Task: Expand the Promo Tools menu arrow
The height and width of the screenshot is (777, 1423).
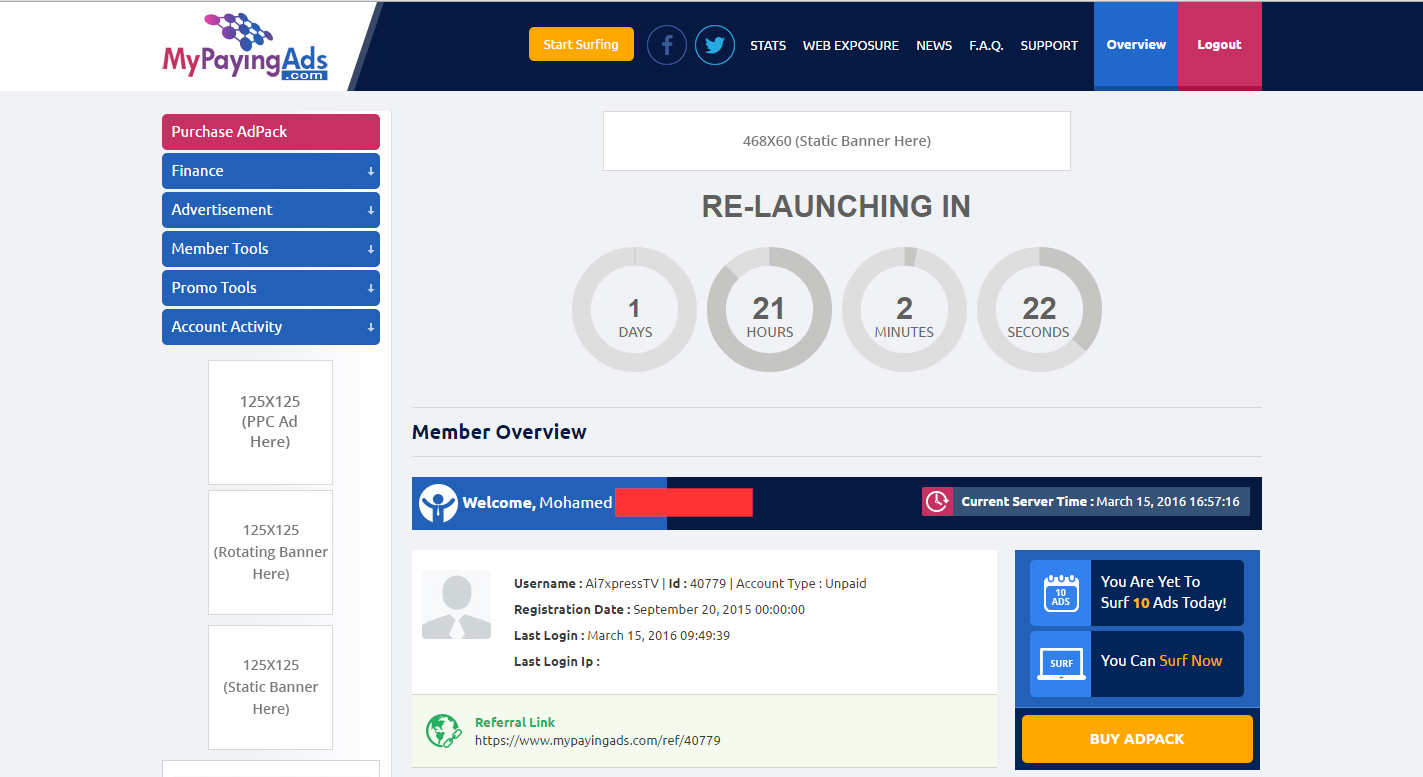Action: 371,289
